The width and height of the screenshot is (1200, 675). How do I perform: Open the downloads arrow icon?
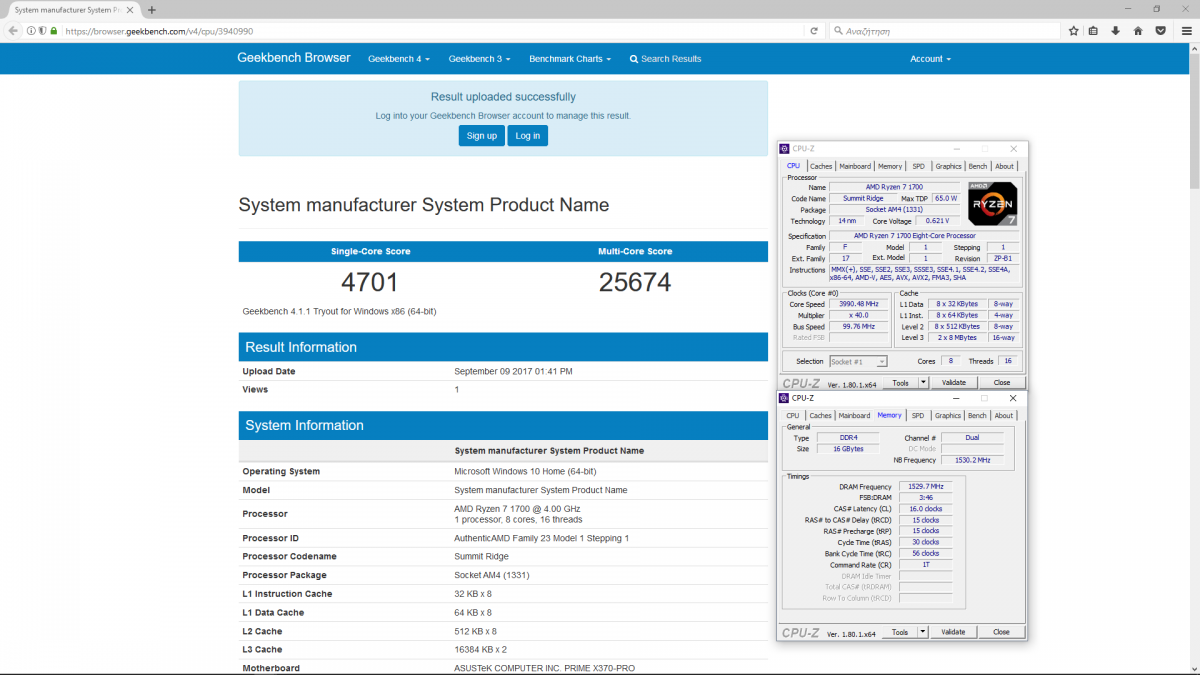pyautogui.click(x=1116, y=31)
